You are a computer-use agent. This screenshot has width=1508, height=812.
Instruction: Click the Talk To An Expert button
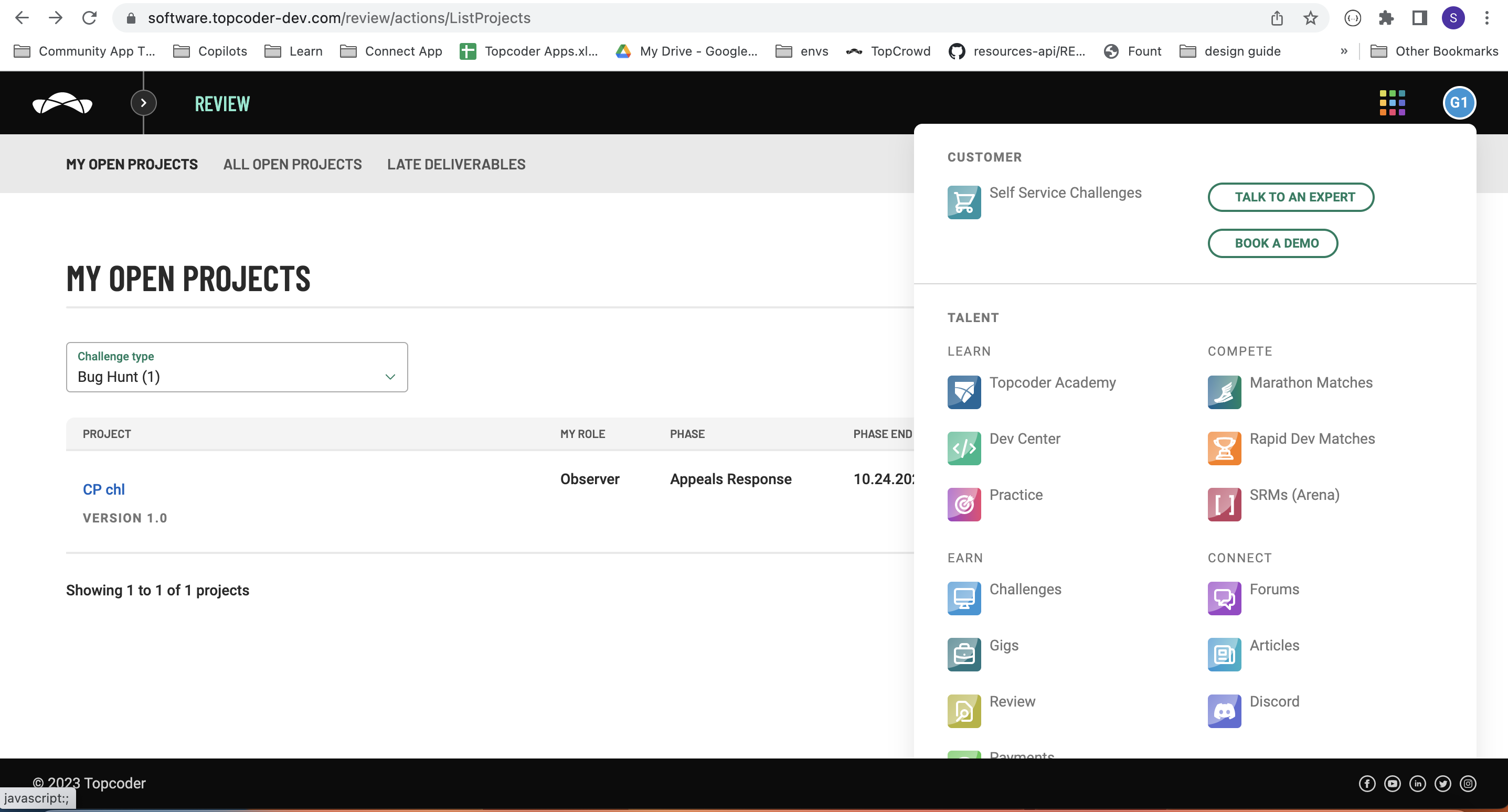pos(1291,197)
